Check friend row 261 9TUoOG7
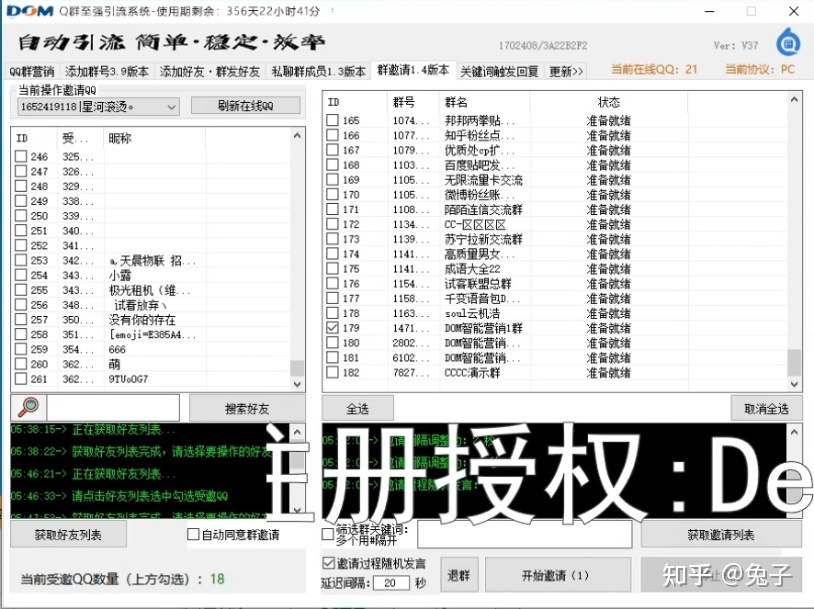 (x=21, y=379)
